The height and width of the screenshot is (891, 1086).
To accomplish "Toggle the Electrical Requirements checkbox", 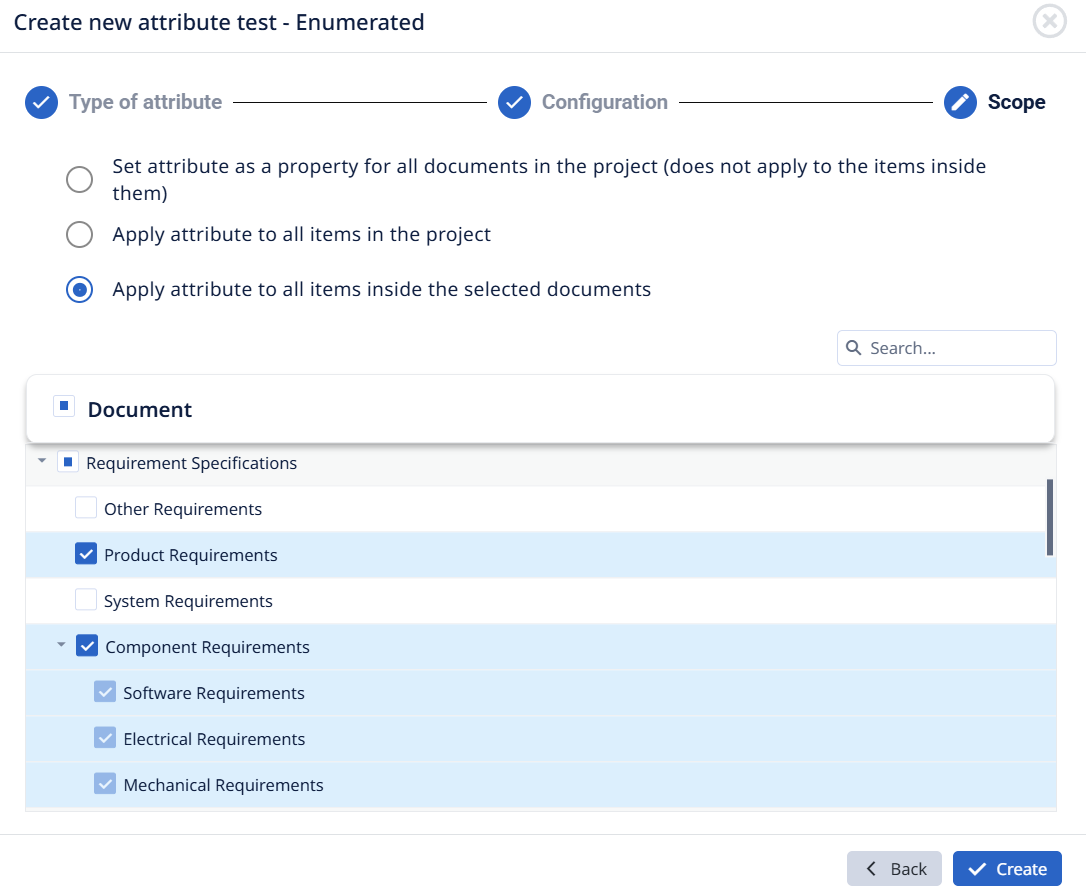I will (105, 737).
